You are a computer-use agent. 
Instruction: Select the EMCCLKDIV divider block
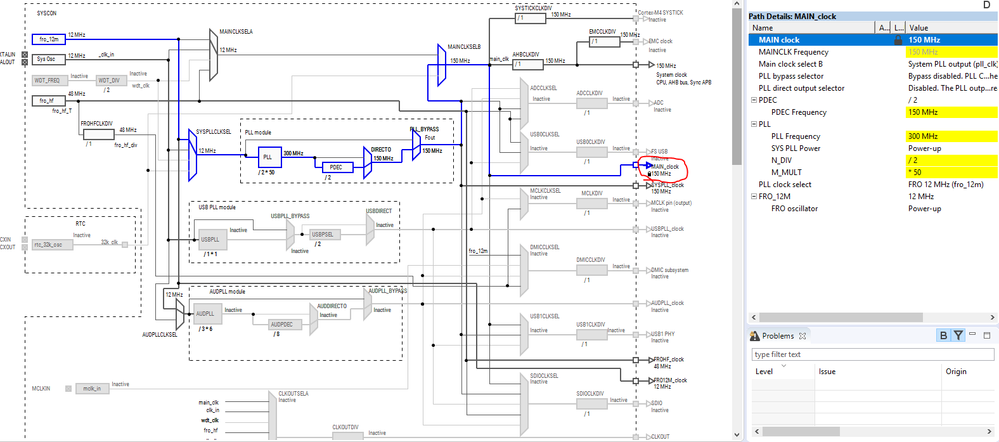pyautogui.click(x=605, y=41)
